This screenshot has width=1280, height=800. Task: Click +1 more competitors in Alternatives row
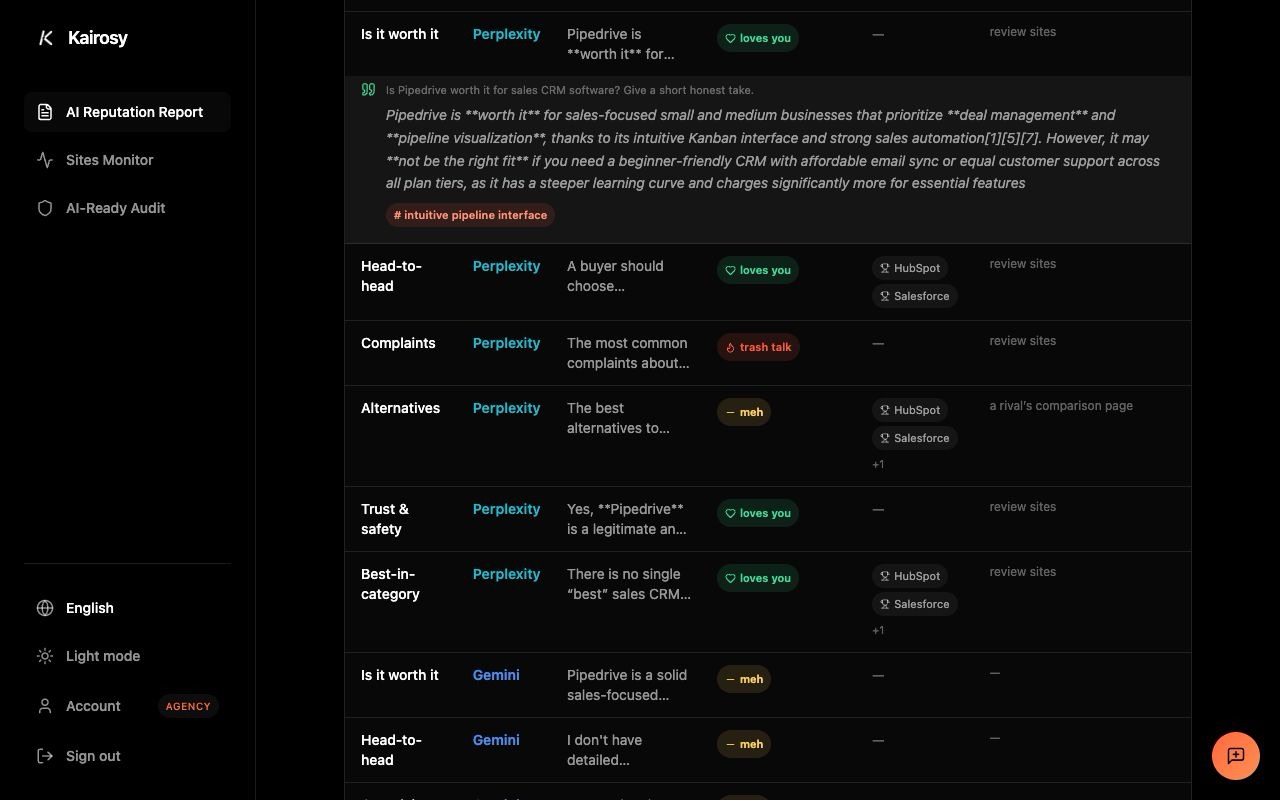point(878,464)
